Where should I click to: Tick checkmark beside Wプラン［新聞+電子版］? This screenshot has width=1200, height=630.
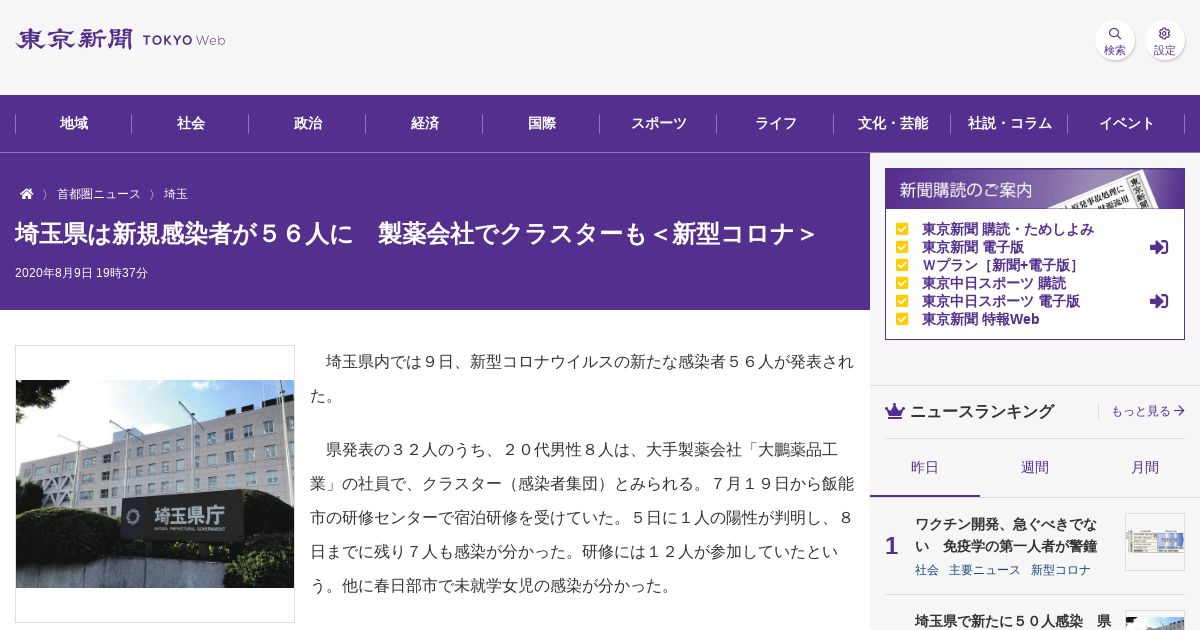click(x=902, y=265)
